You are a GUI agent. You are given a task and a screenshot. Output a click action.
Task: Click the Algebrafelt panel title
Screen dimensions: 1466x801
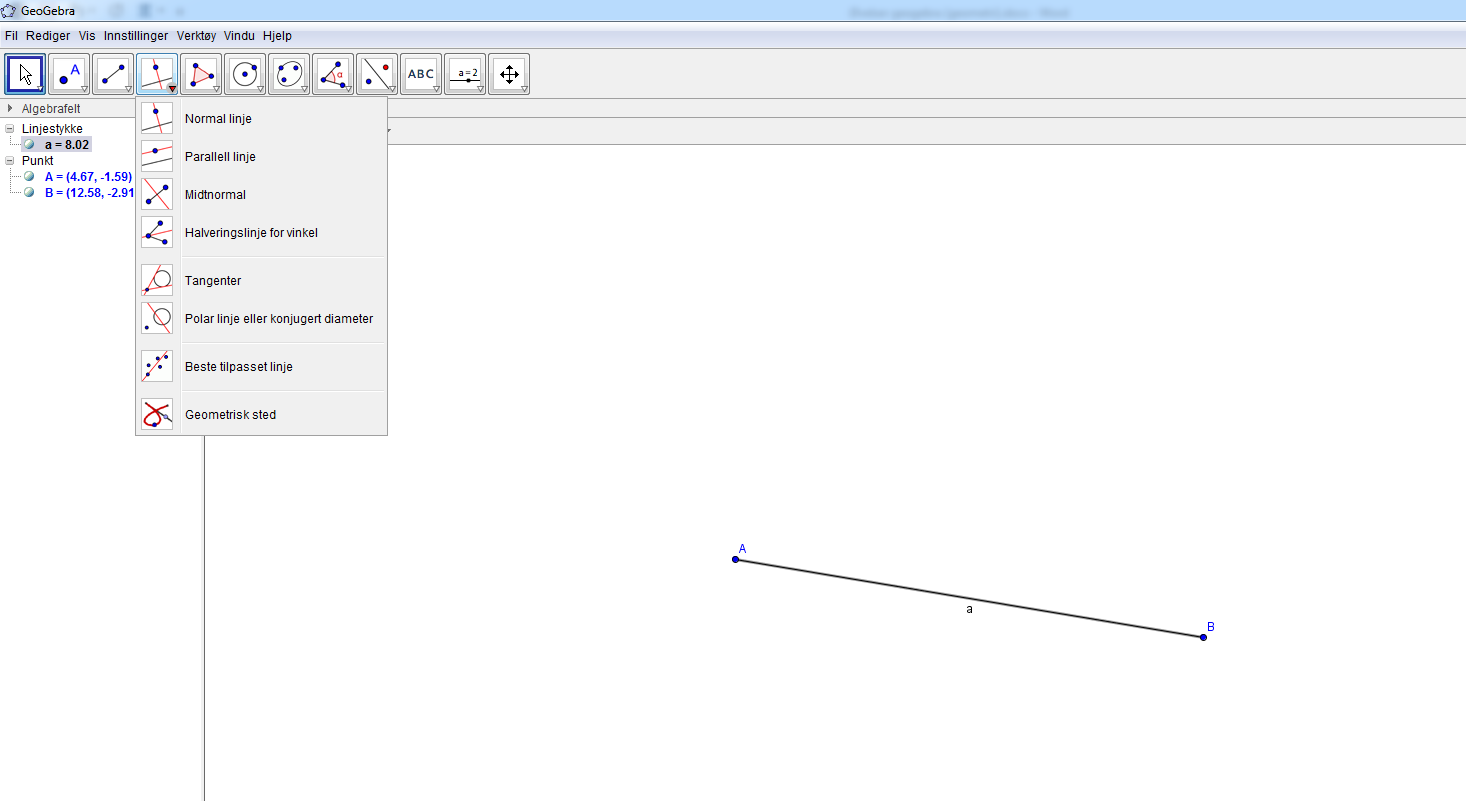51,108
